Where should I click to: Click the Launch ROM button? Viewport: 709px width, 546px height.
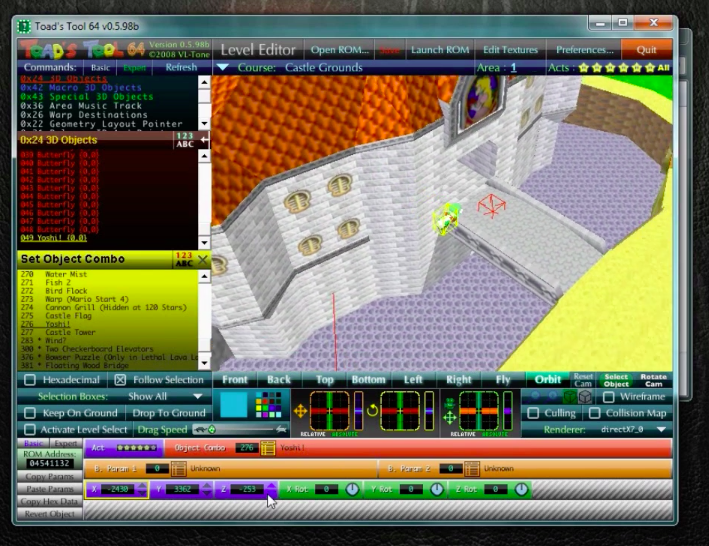point(440,50)
